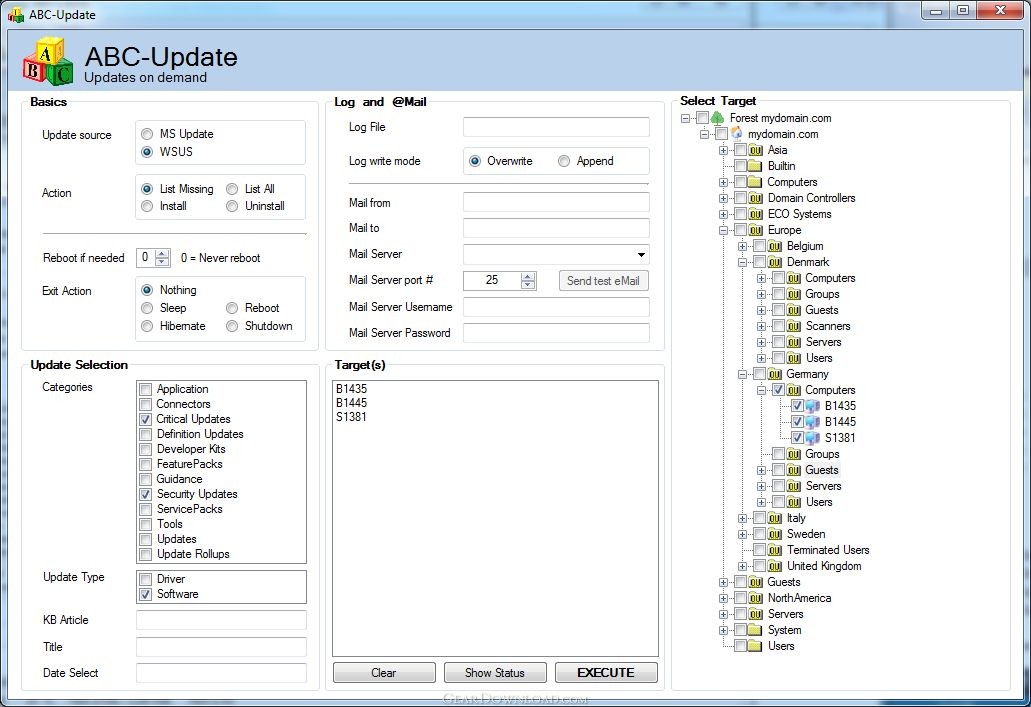
Task: Collapse the Europe tree node
Action: pyautogui.click(x=723, y=230)
